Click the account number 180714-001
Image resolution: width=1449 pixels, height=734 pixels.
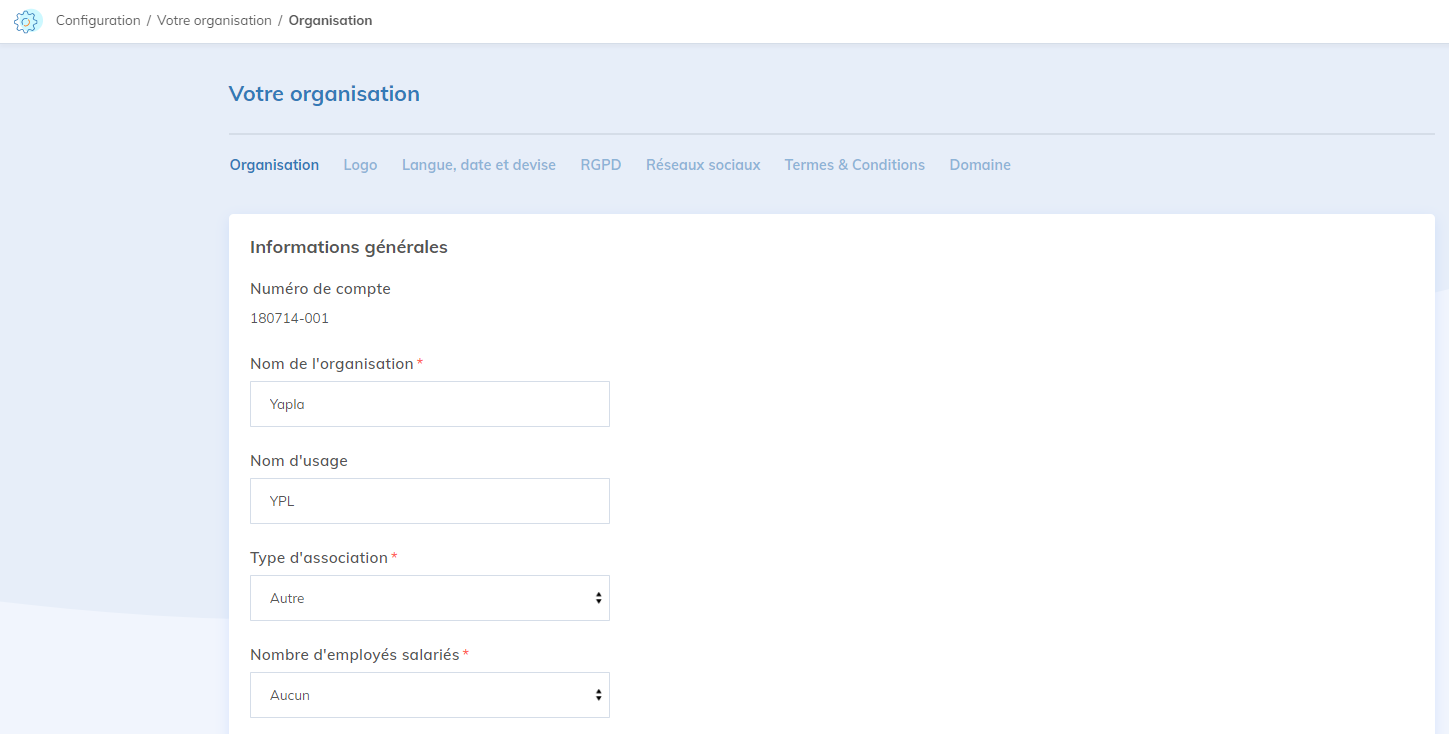[x=289, y=319]
